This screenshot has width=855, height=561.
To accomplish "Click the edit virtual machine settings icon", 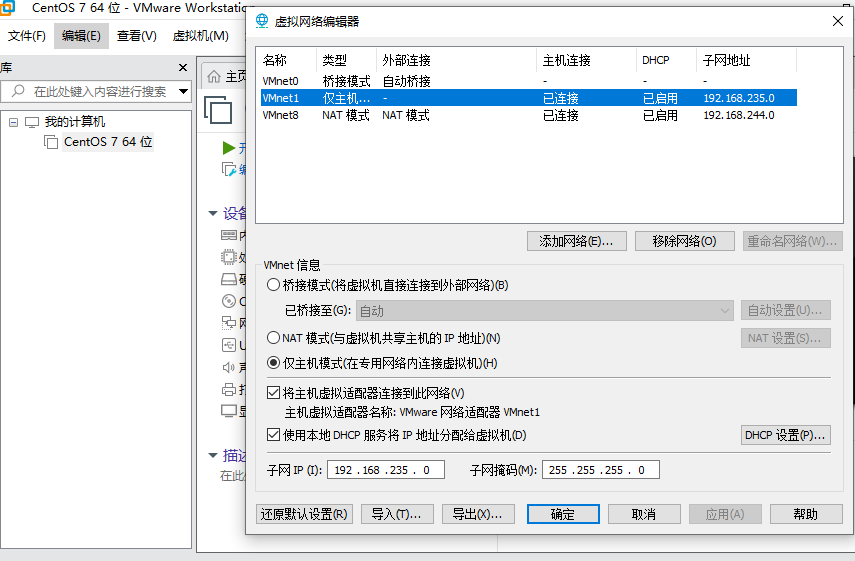I will point(229,170).
